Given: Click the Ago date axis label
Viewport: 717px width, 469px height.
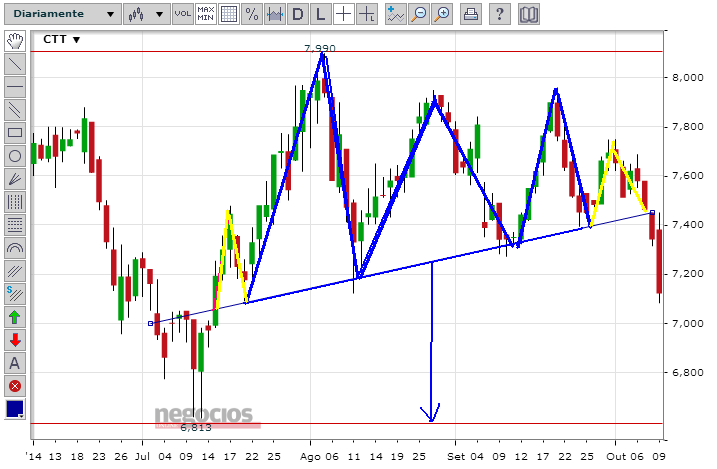Looking at the screenshot, I should (310, 456).
